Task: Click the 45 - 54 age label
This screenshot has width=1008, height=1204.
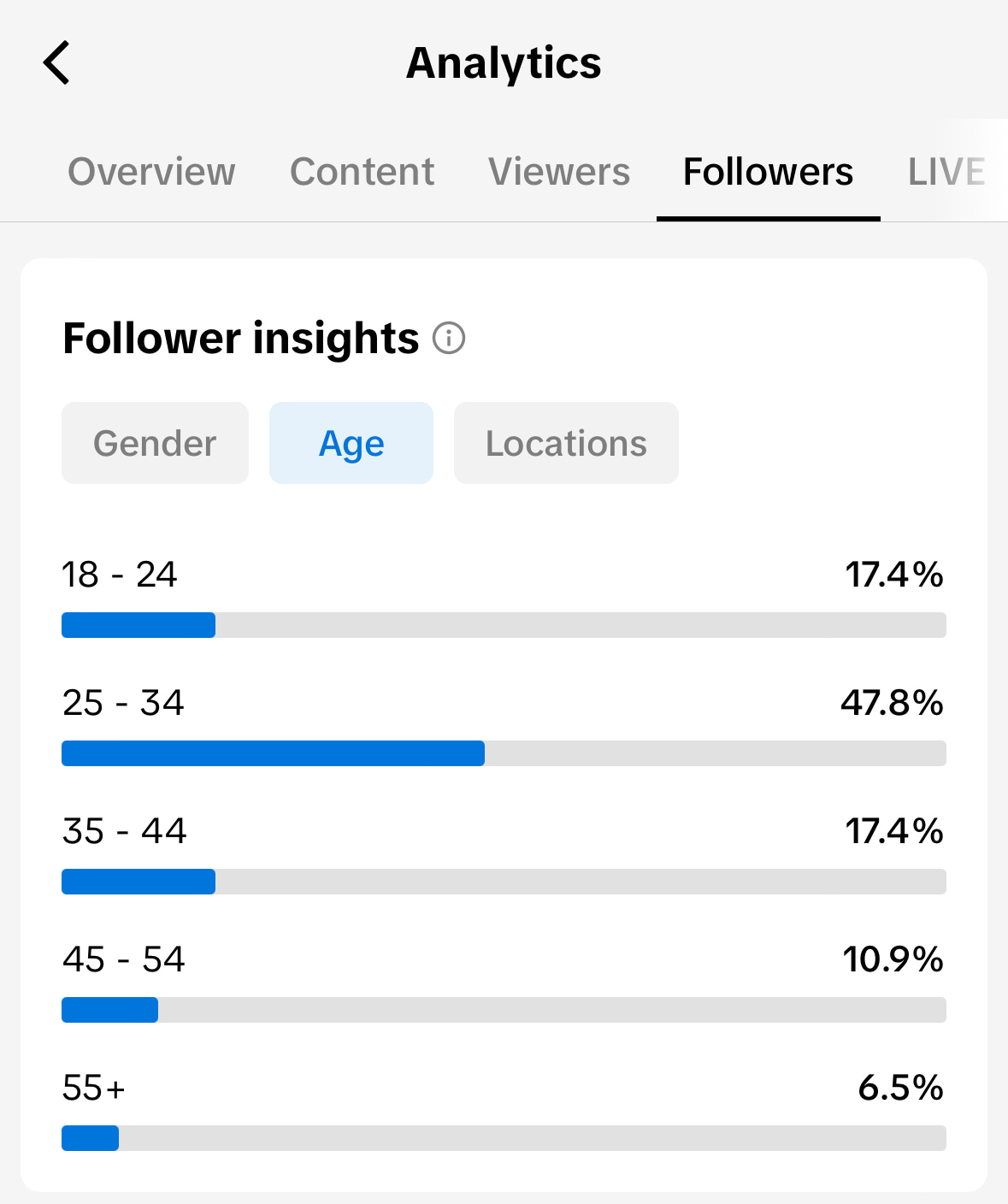Action: point(123,959)
